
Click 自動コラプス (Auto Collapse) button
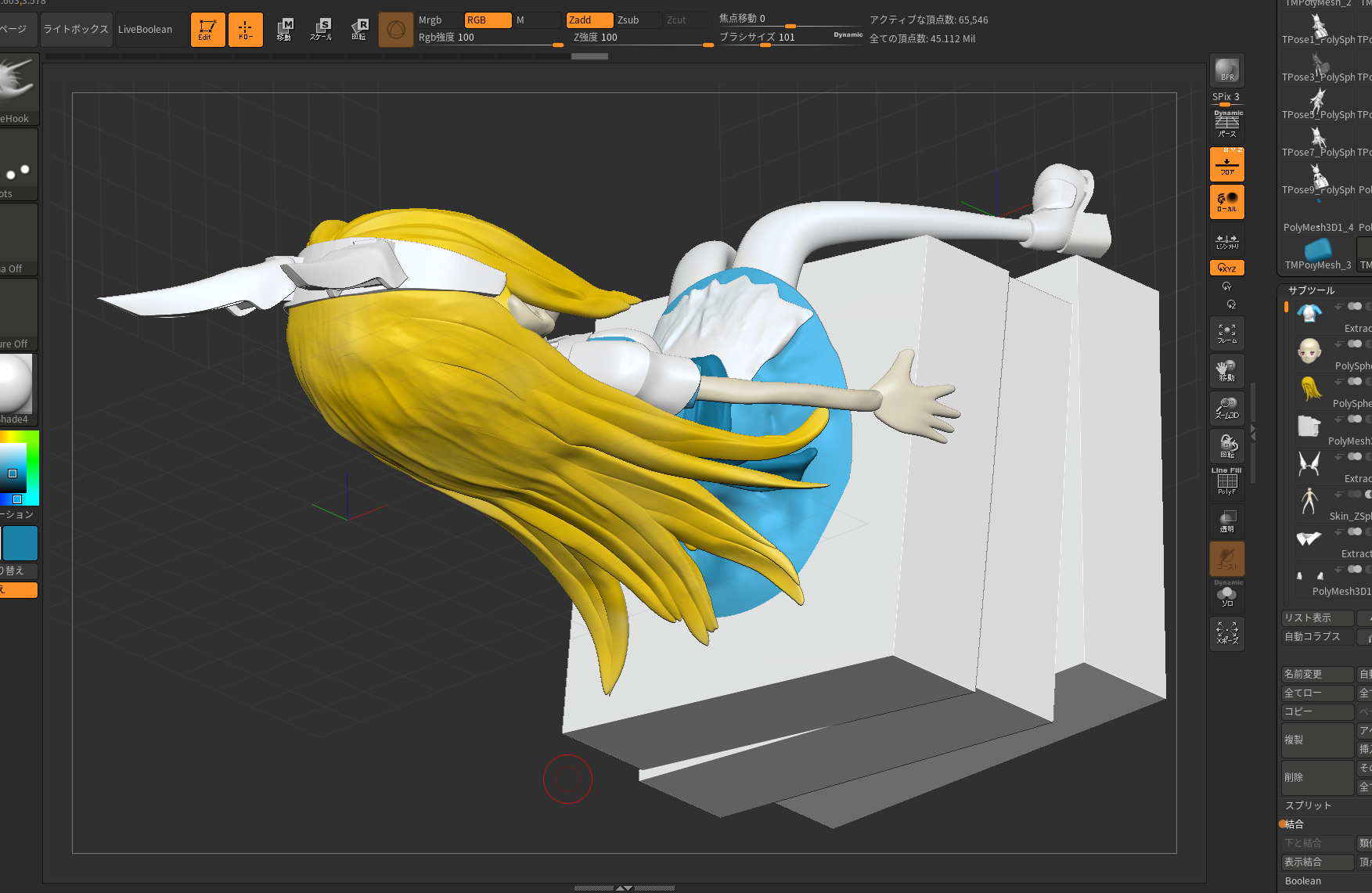click(1317, 637)
